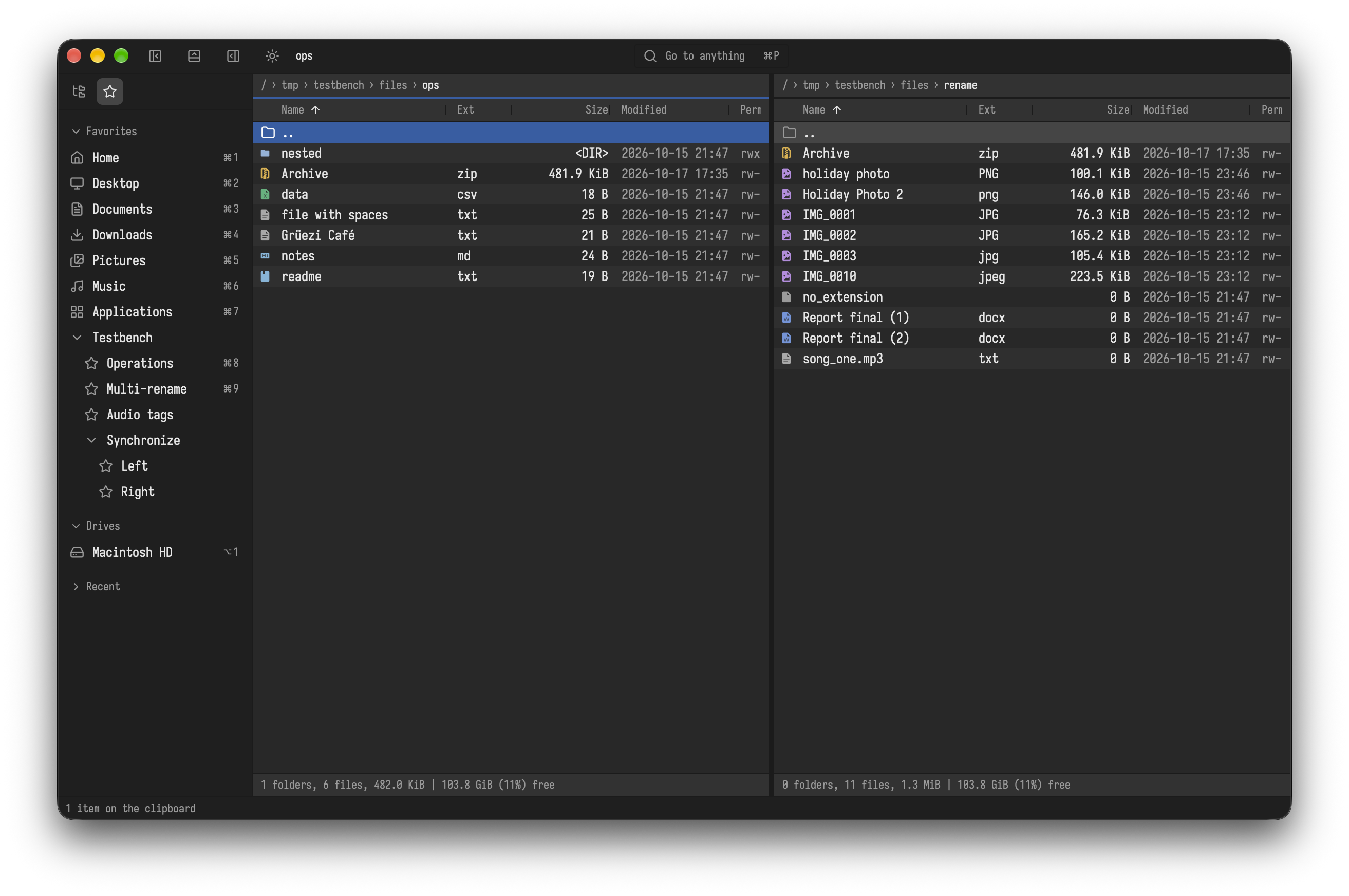Open Pictures from sidebar
This screenshot has width=1349, height=896.
coord(154,260)
